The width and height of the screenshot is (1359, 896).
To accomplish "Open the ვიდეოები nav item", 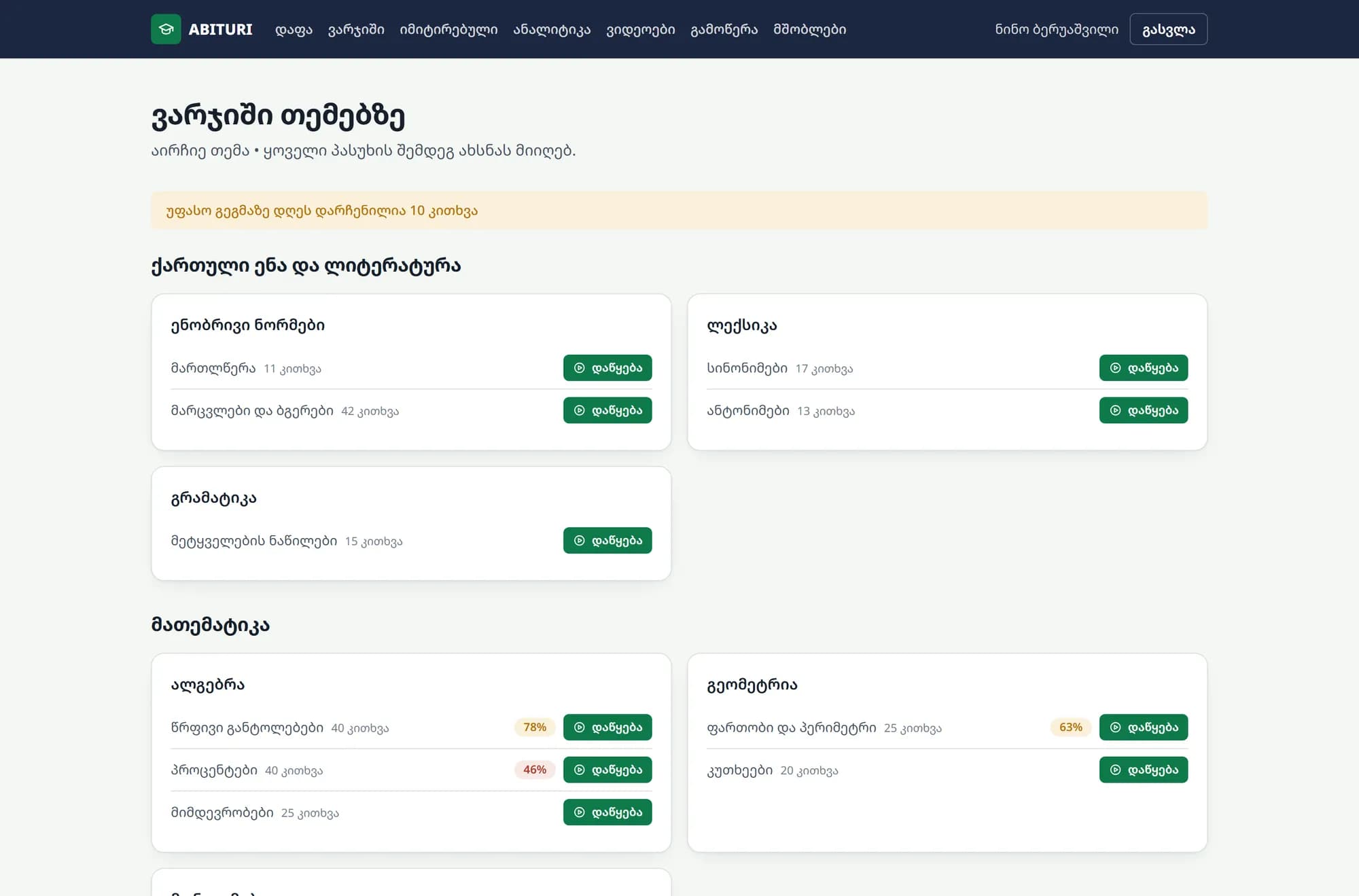I will pos(641,29).
